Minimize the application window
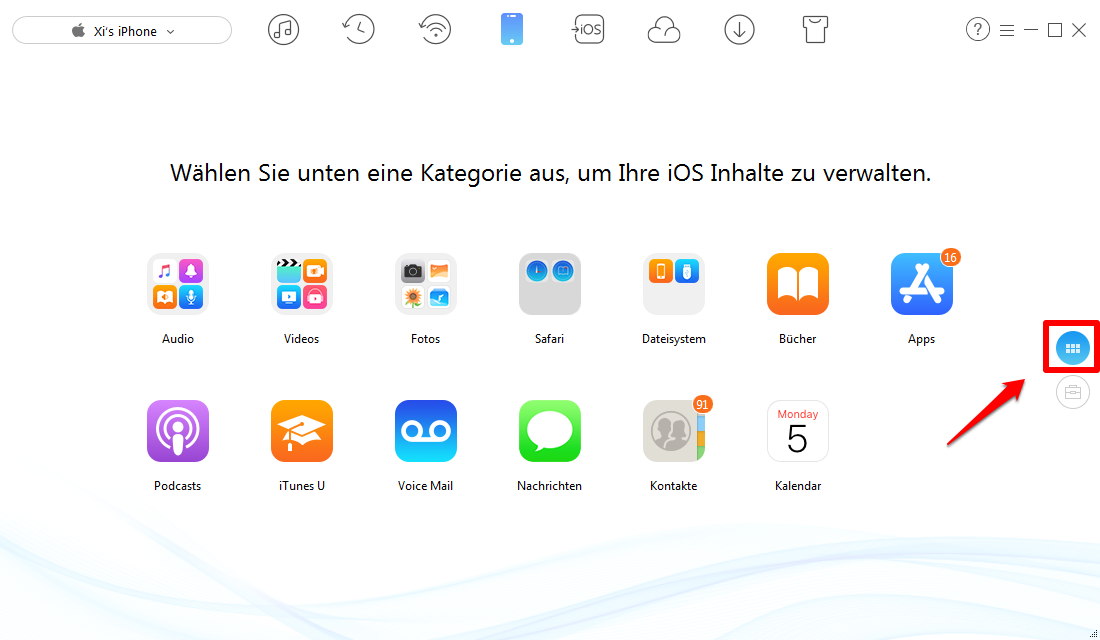 (1031, 30)
